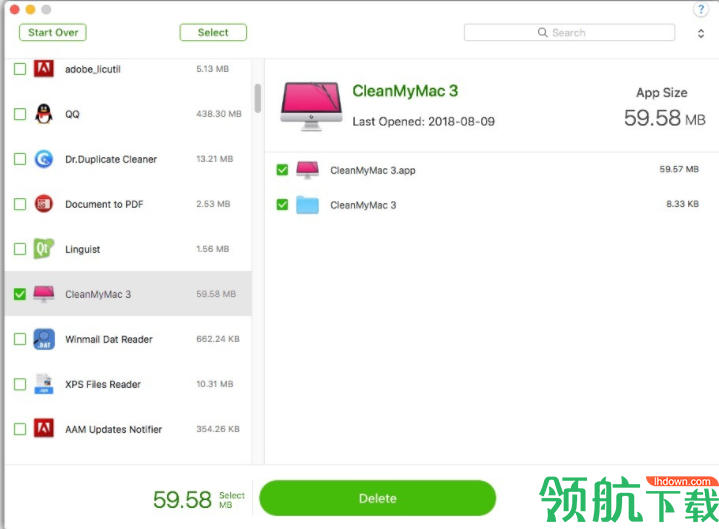Check the Dr.Duplicate Cleaner checkbox
This screenshot has width=719, height=529.
pos(20,159)
